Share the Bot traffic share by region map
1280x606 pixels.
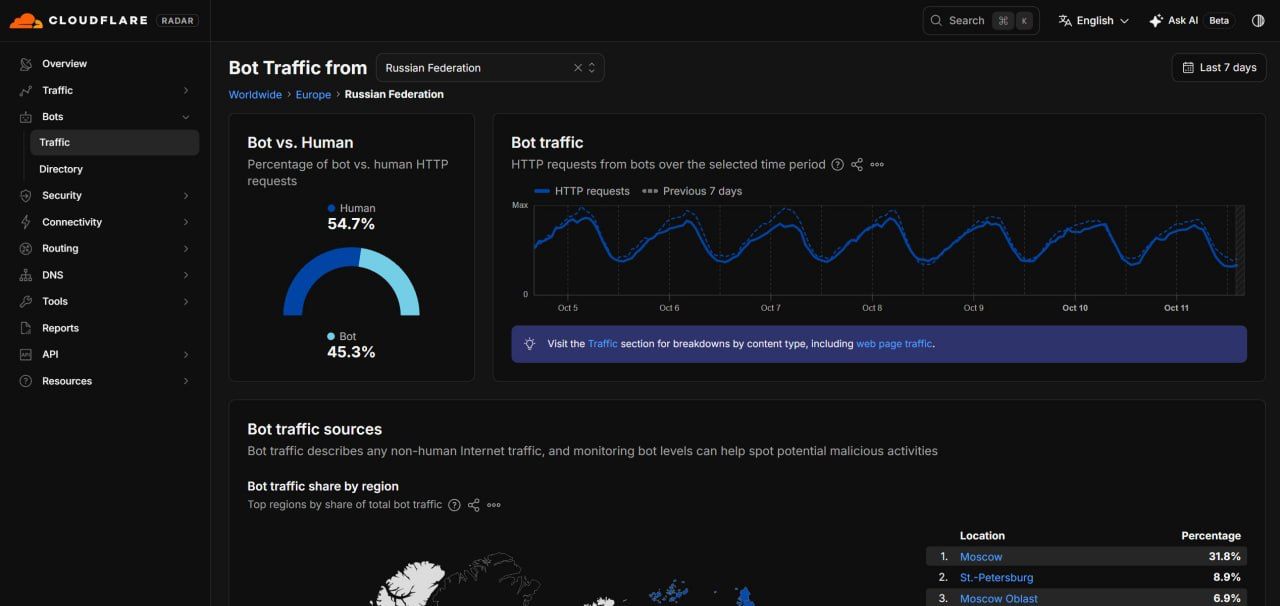474,505
